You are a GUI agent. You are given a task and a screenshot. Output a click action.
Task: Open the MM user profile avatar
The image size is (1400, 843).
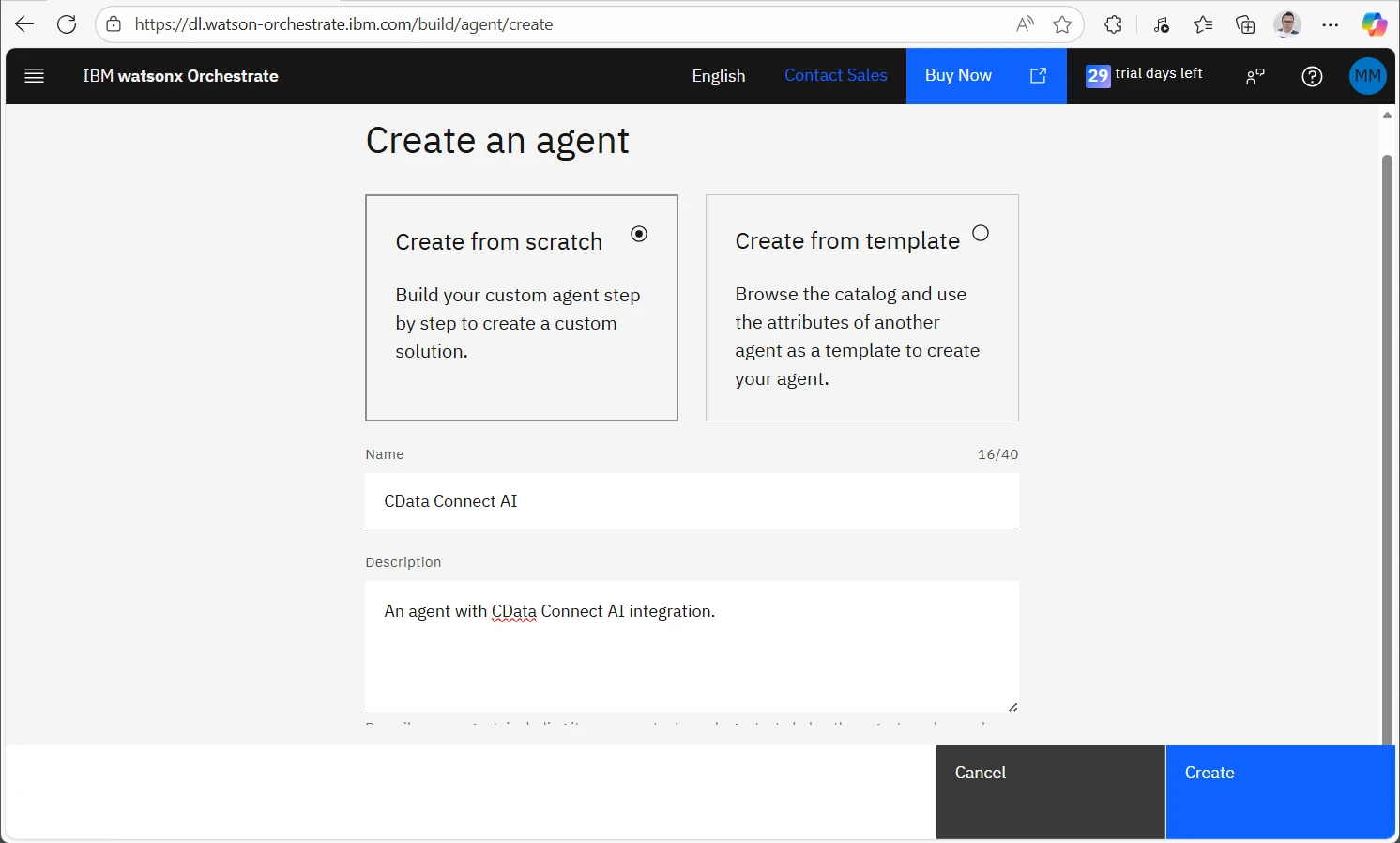1367,76
